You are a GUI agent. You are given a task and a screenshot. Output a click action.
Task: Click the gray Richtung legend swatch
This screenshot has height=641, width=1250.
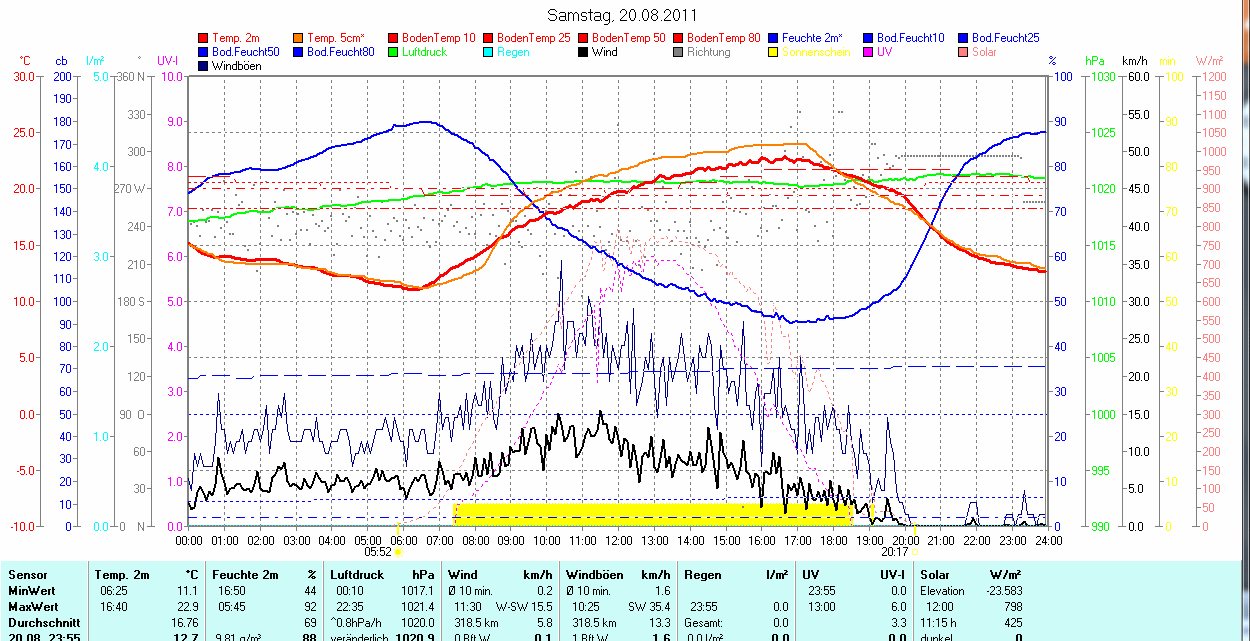point(679,52)
